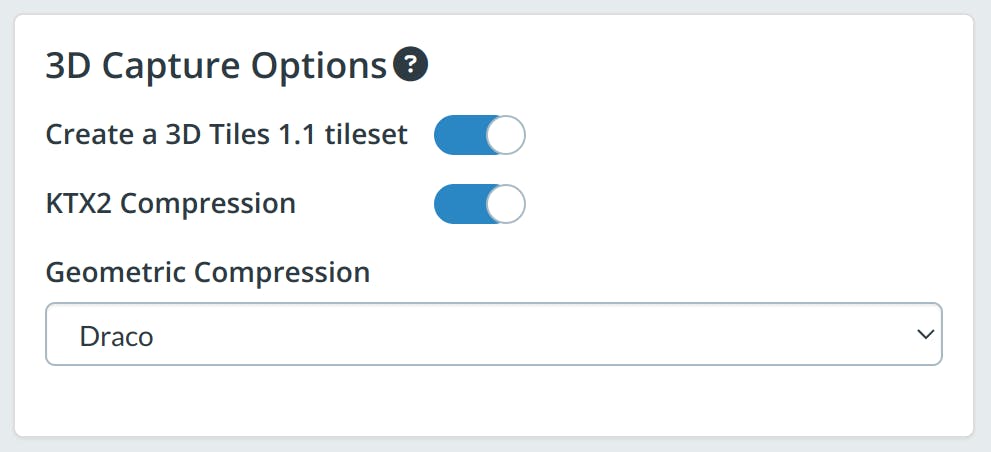Screen dimensions: 991x452
Task: Open the Geometric Compression dropdown
Action: pyautogui.click(x=493, y=334)
